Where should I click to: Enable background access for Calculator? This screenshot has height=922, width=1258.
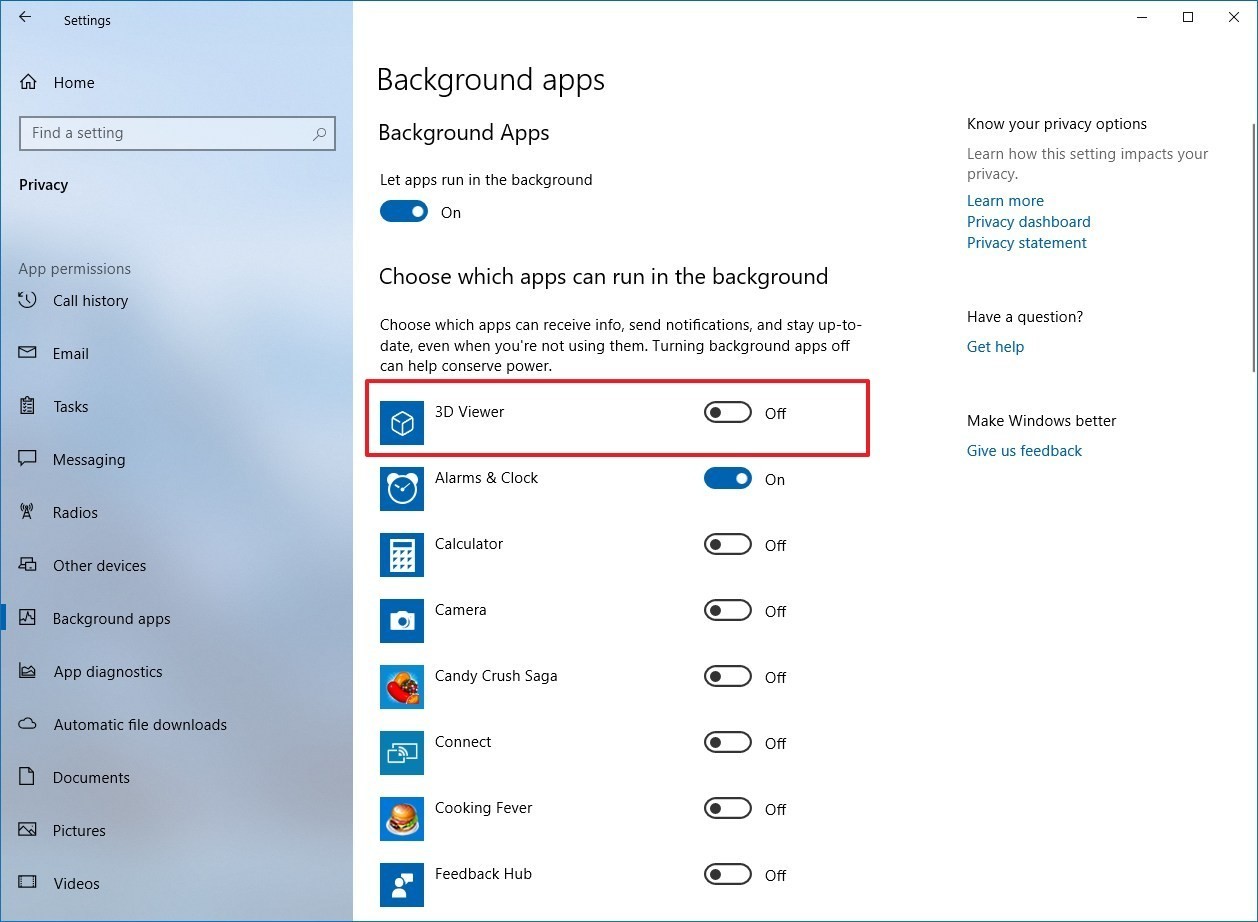tap(727, 544)
